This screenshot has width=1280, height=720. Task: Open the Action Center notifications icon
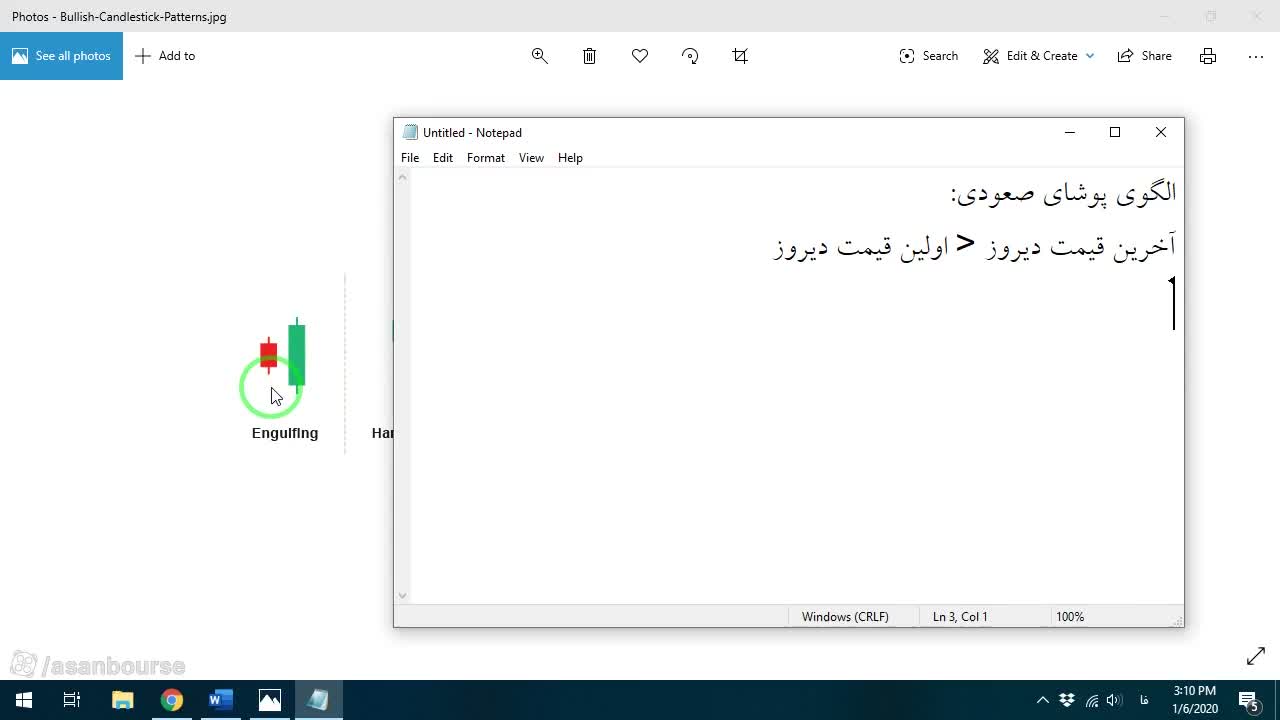click(1249, 700)
